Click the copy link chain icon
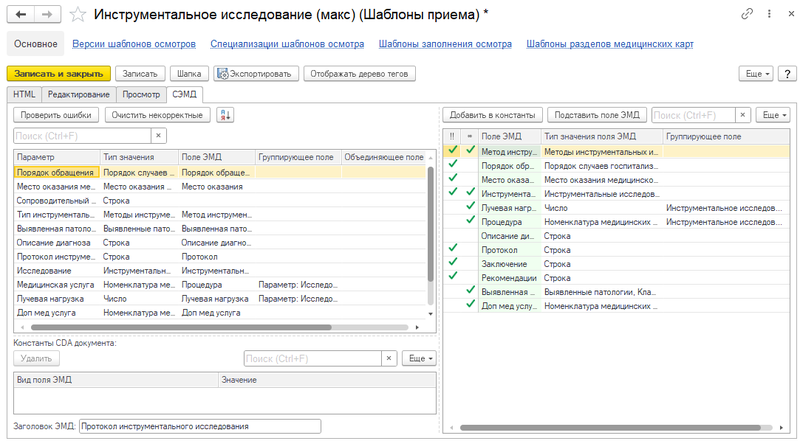800x441 pixels. [747, 14]
